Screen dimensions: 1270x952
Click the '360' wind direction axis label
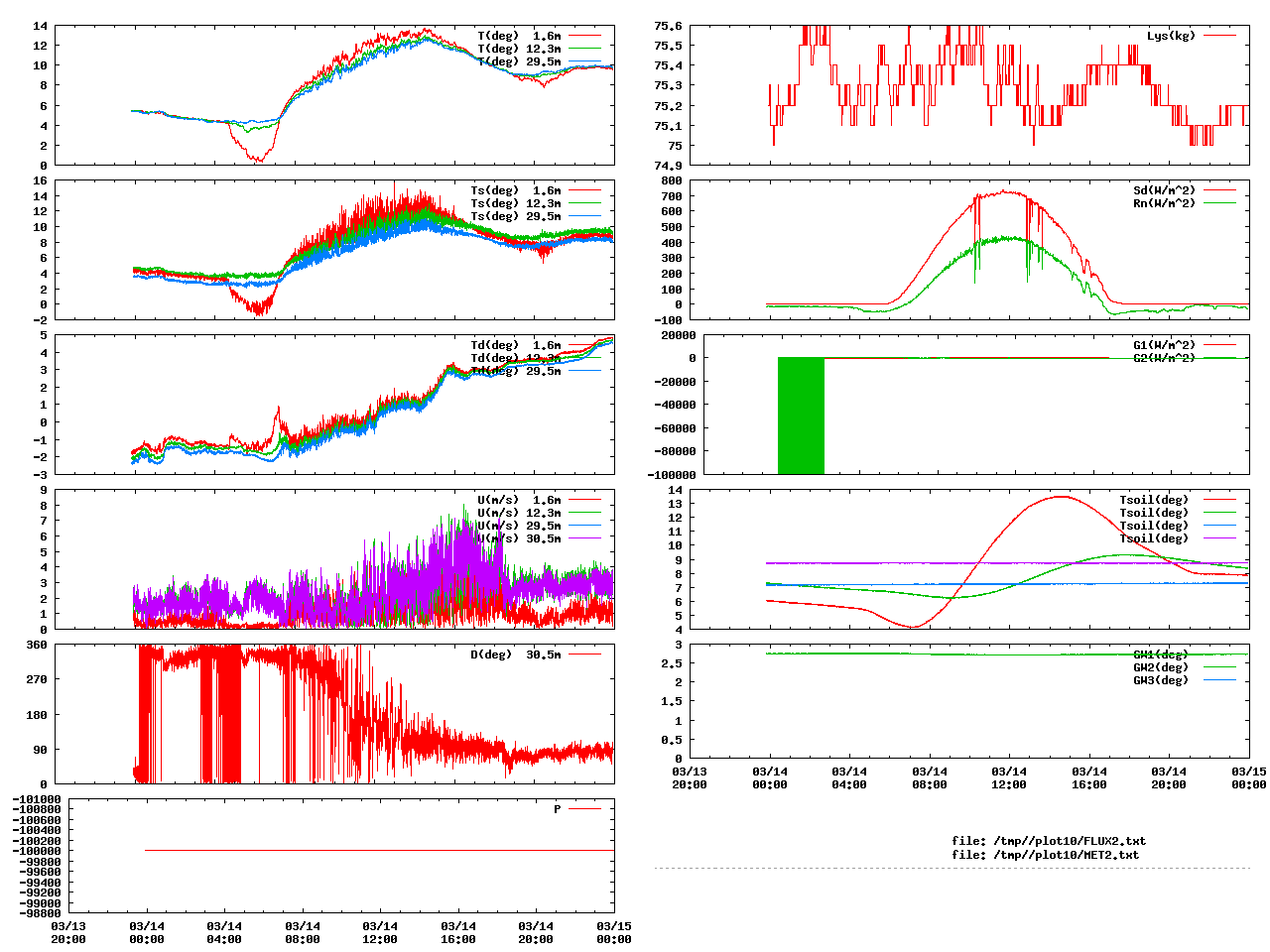point(37,645)
